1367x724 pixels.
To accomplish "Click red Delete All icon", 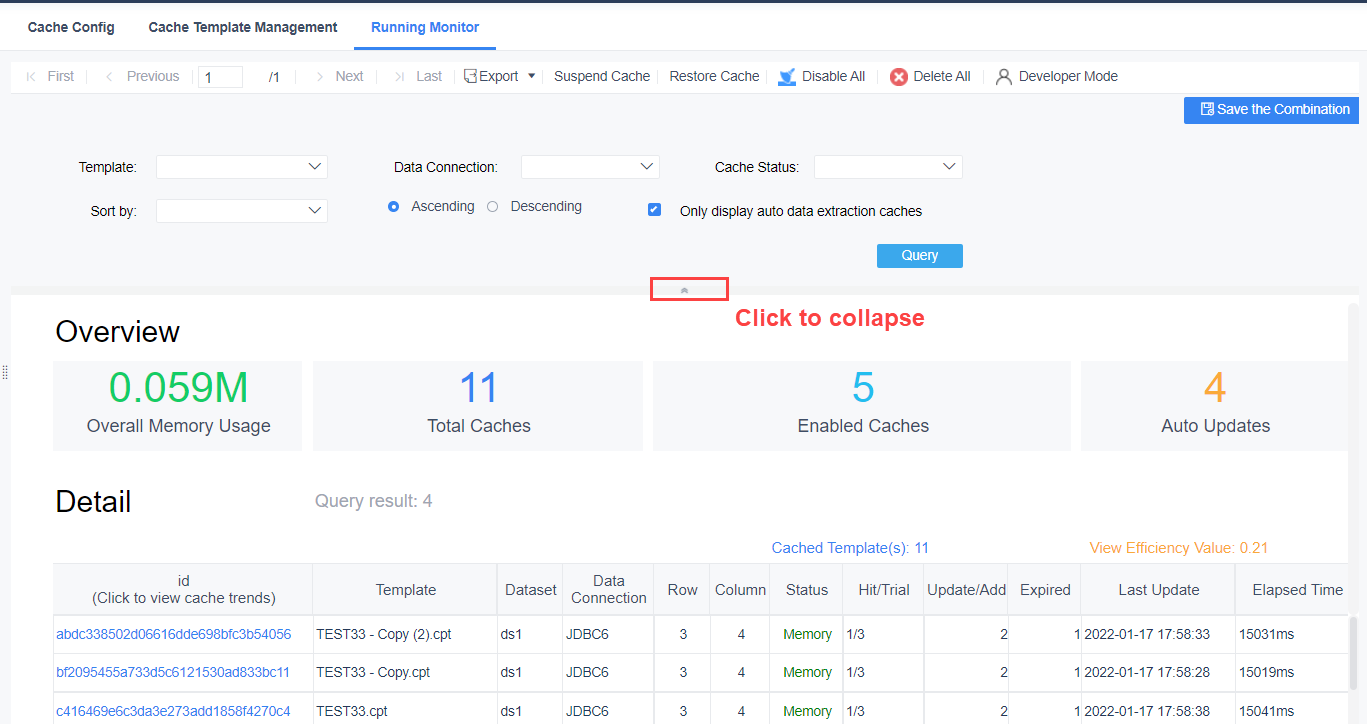I will pyautogui.click(x=899, y=77).
